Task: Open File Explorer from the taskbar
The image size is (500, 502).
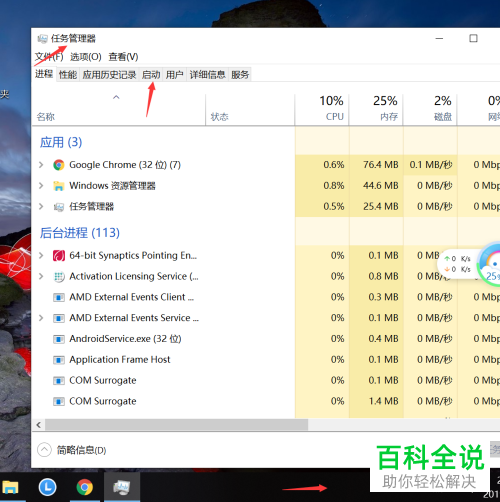Action: coord(10,487)
